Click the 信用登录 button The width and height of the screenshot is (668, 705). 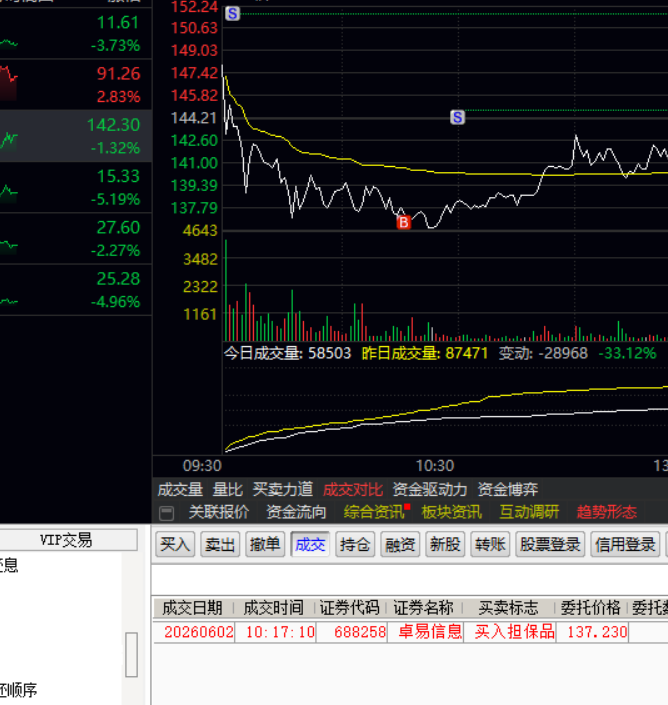click(625, 544)
